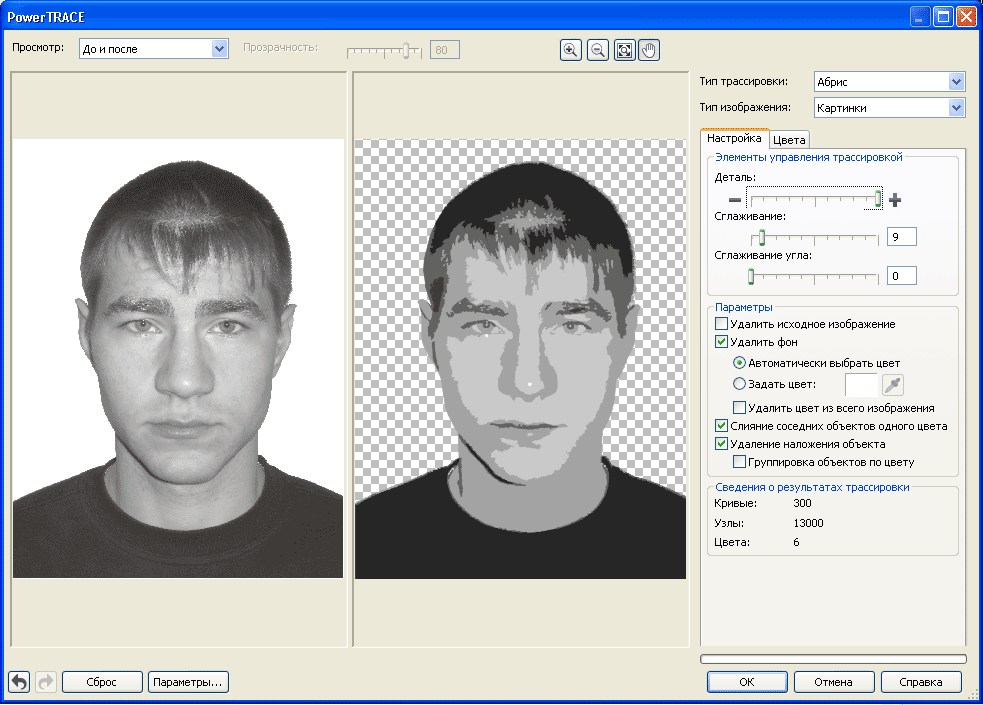Click the Сброс reset button
Viewport: 983px width, 705px height.
coord(102,682)
